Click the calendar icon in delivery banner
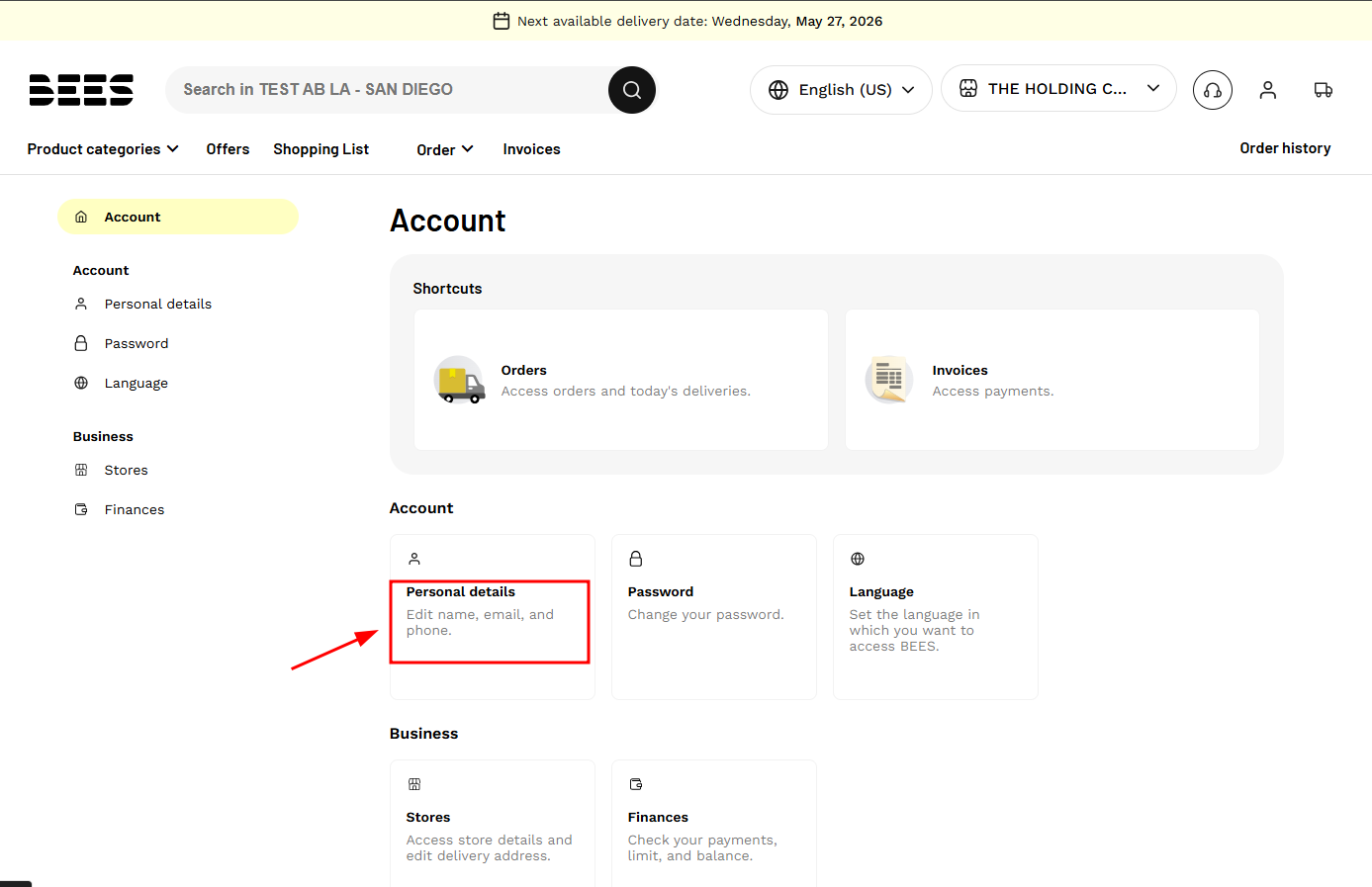 (502, 21)
